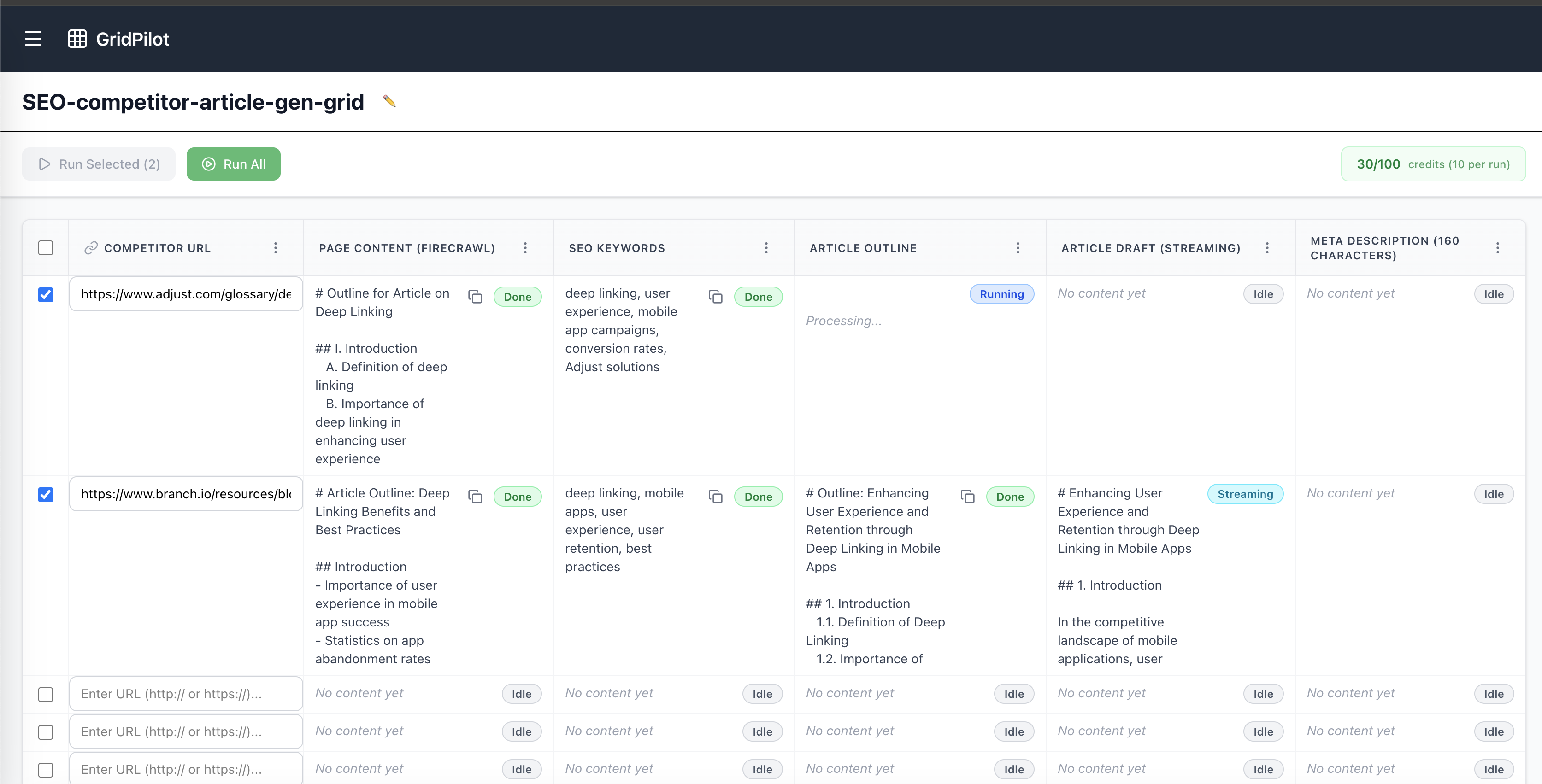1542x784 pixels.
Task: Open the SEO Keywords column options menu
Action: [766, 248]
